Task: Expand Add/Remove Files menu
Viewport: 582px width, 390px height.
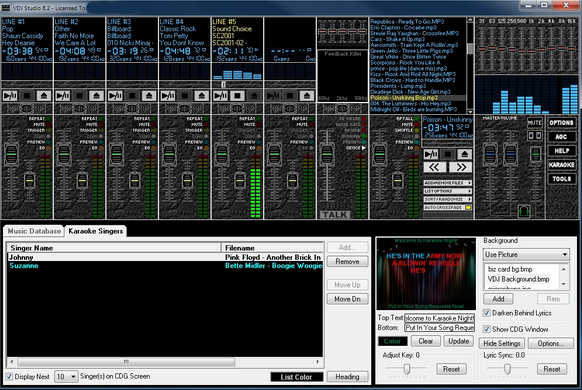Action: point(448,183)
